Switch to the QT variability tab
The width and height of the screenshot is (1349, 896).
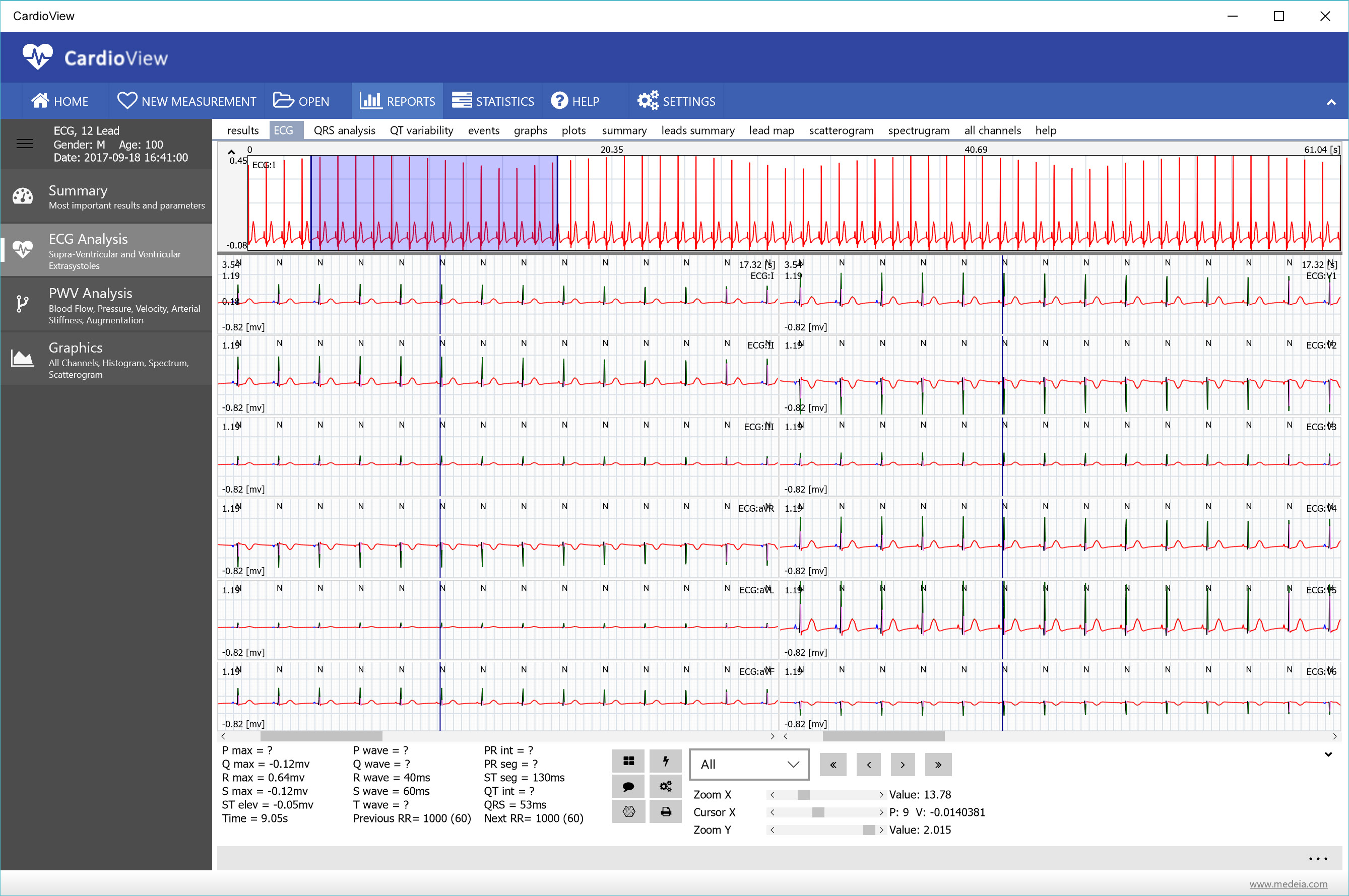[x=422, y=130]
